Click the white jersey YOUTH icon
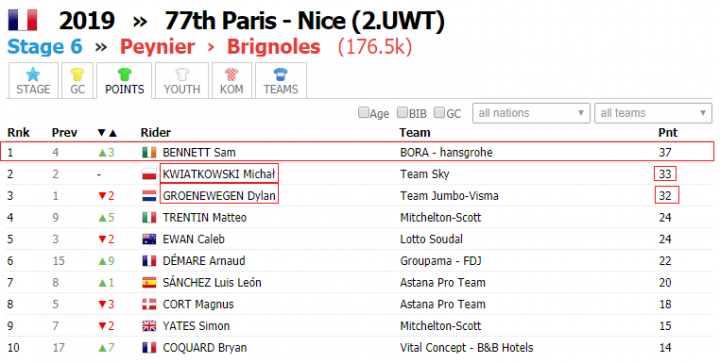 (x=182, y=74)
